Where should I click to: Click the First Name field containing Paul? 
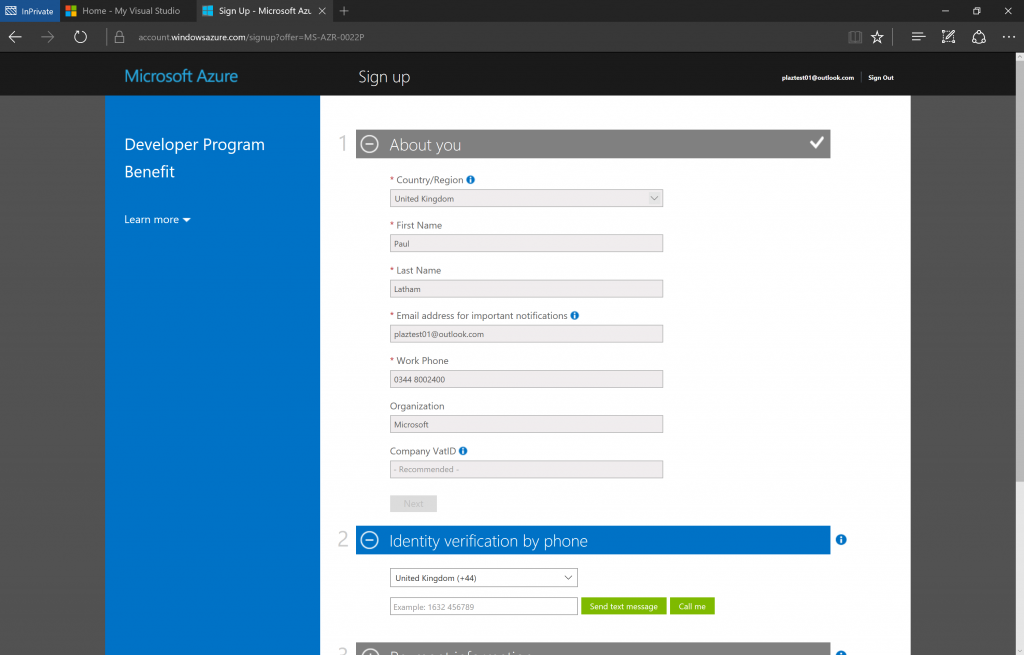point(526,244)
